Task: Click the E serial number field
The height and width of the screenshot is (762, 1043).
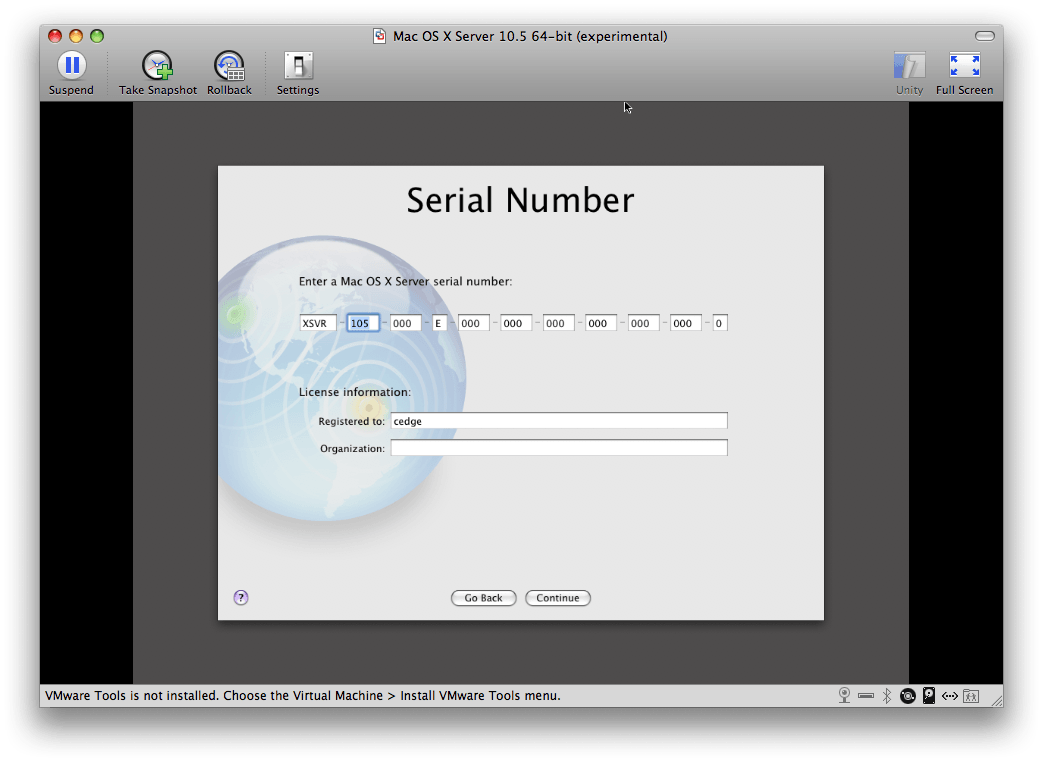Action: point(439,323)
